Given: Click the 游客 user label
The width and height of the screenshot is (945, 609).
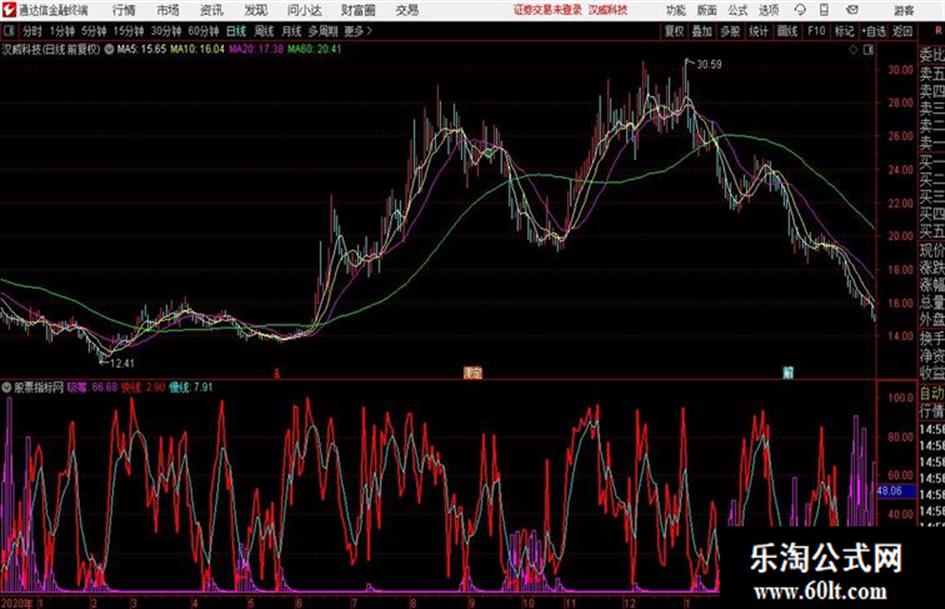Looking at the screenshot, I should click(x=903, y=10).
